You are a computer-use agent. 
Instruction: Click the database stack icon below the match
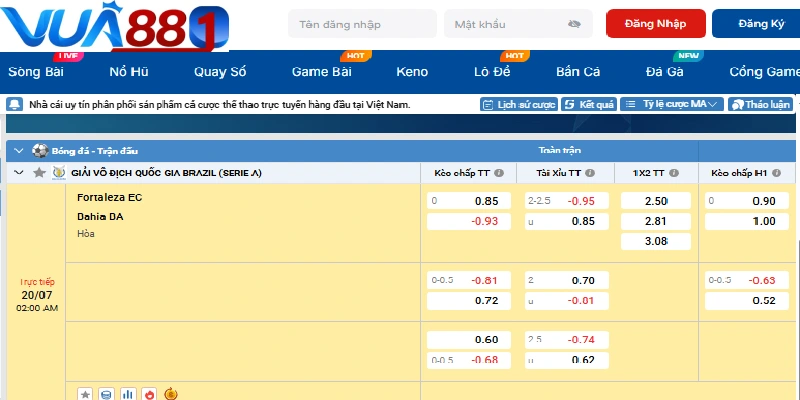[107, 394]
